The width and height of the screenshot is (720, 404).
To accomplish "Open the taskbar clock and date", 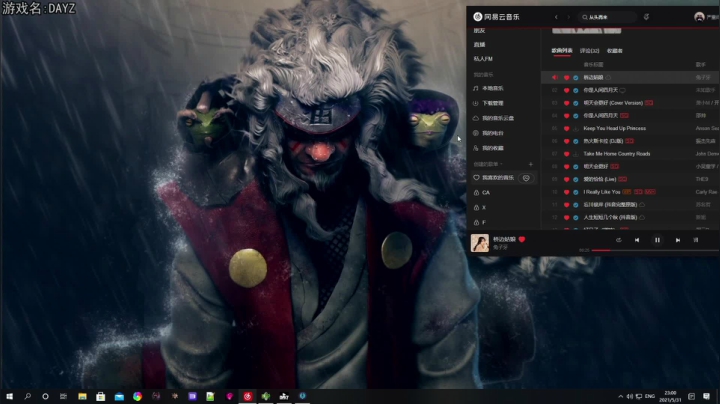I will 670,396.
